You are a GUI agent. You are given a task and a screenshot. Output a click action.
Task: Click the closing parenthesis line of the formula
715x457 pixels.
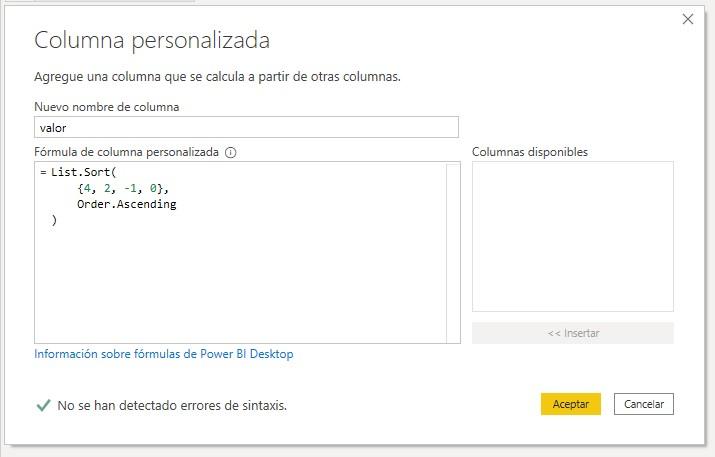pyautogui.click(x=54, y=220)
